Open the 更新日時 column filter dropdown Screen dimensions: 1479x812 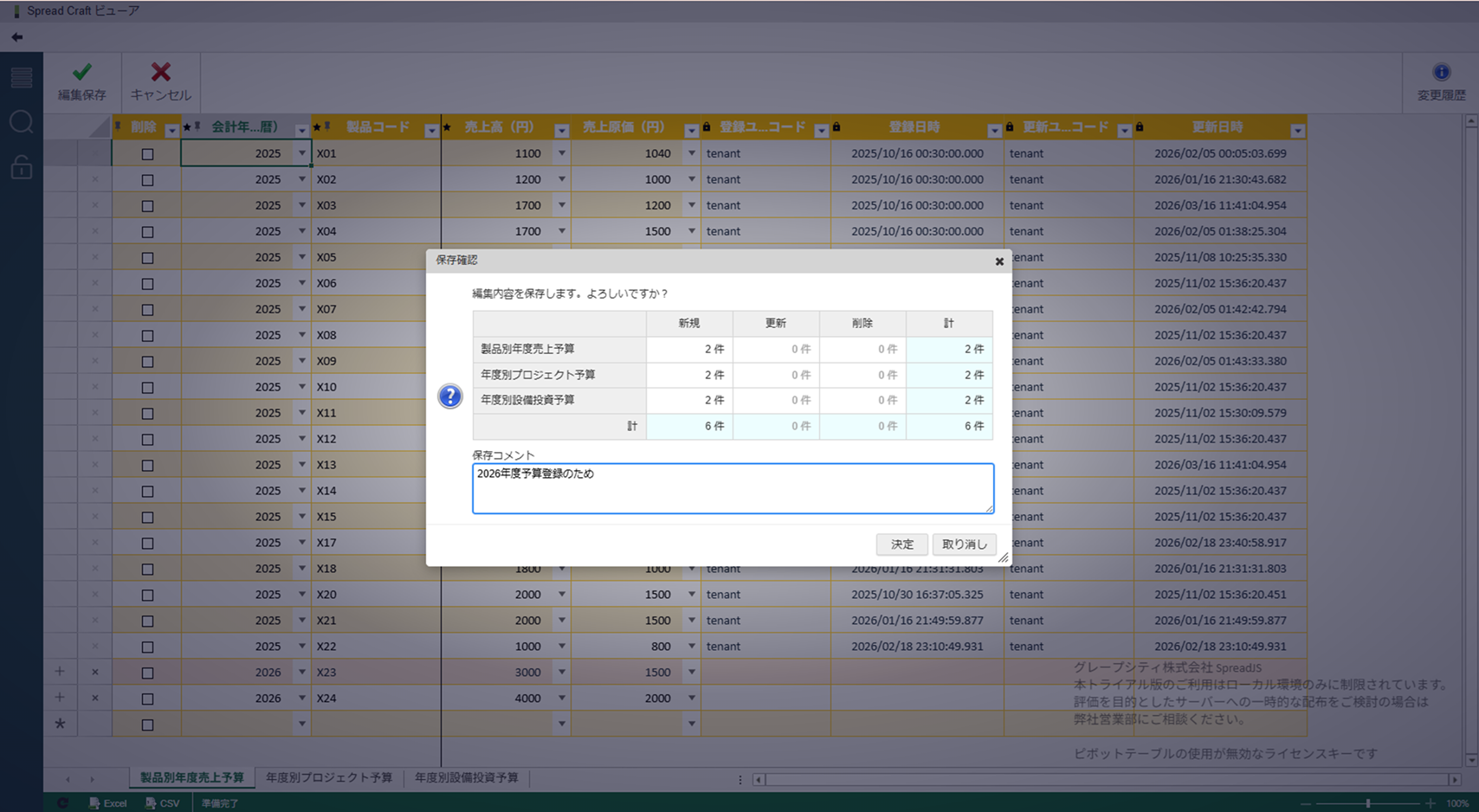1297,131
